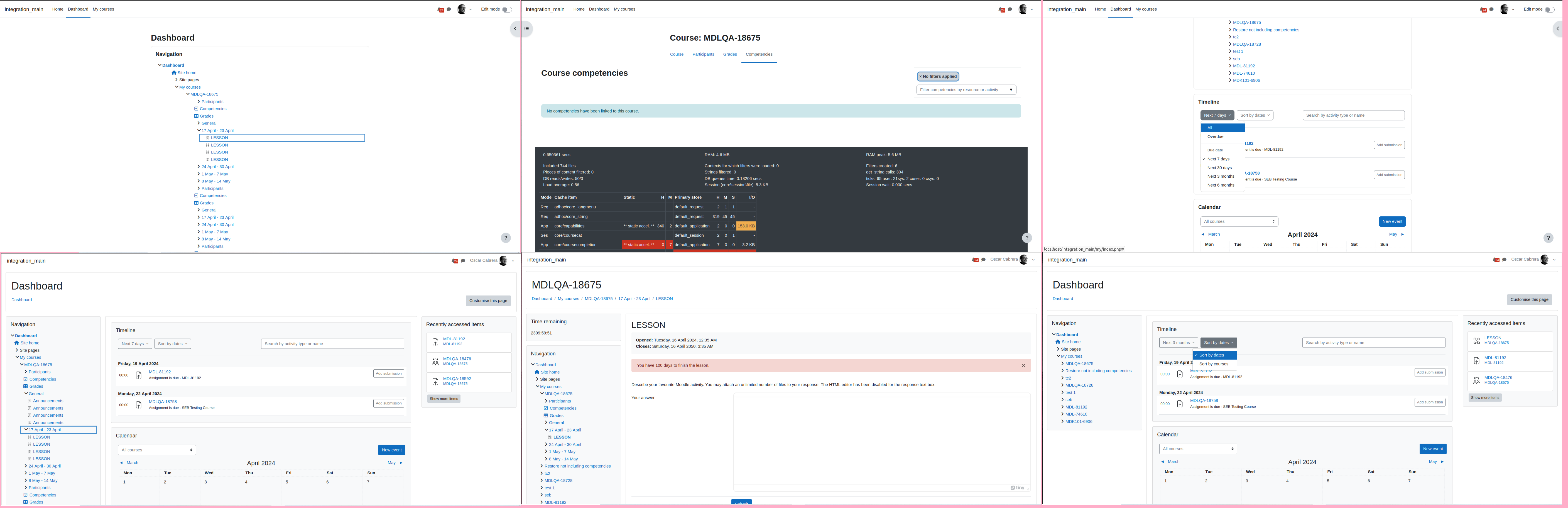Open notifications bell in top-left Dashboard panel

[440, 10]
